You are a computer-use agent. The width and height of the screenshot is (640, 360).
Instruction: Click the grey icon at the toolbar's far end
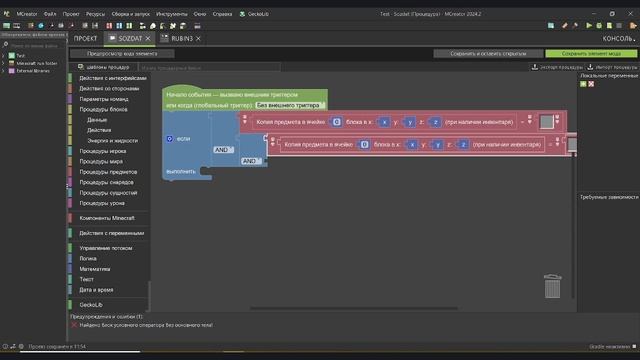click(197, 26)
